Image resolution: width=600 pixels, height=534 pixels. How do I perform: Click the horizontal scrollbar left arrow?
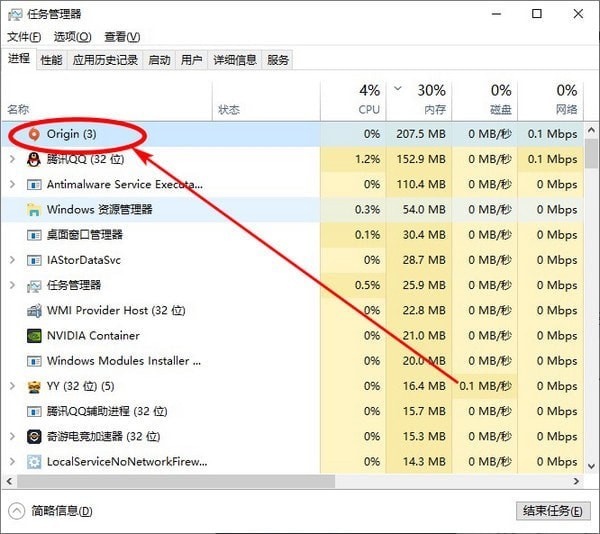pyautogui.click(x=9, y=481)
